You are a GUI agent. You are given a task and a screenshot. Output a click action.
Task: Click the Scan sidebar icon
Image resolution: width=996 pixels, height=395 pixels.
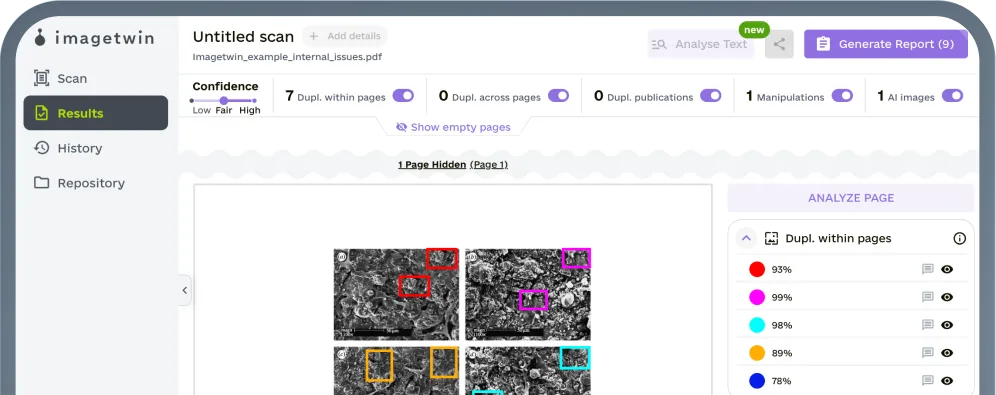(x=41, y=79)
